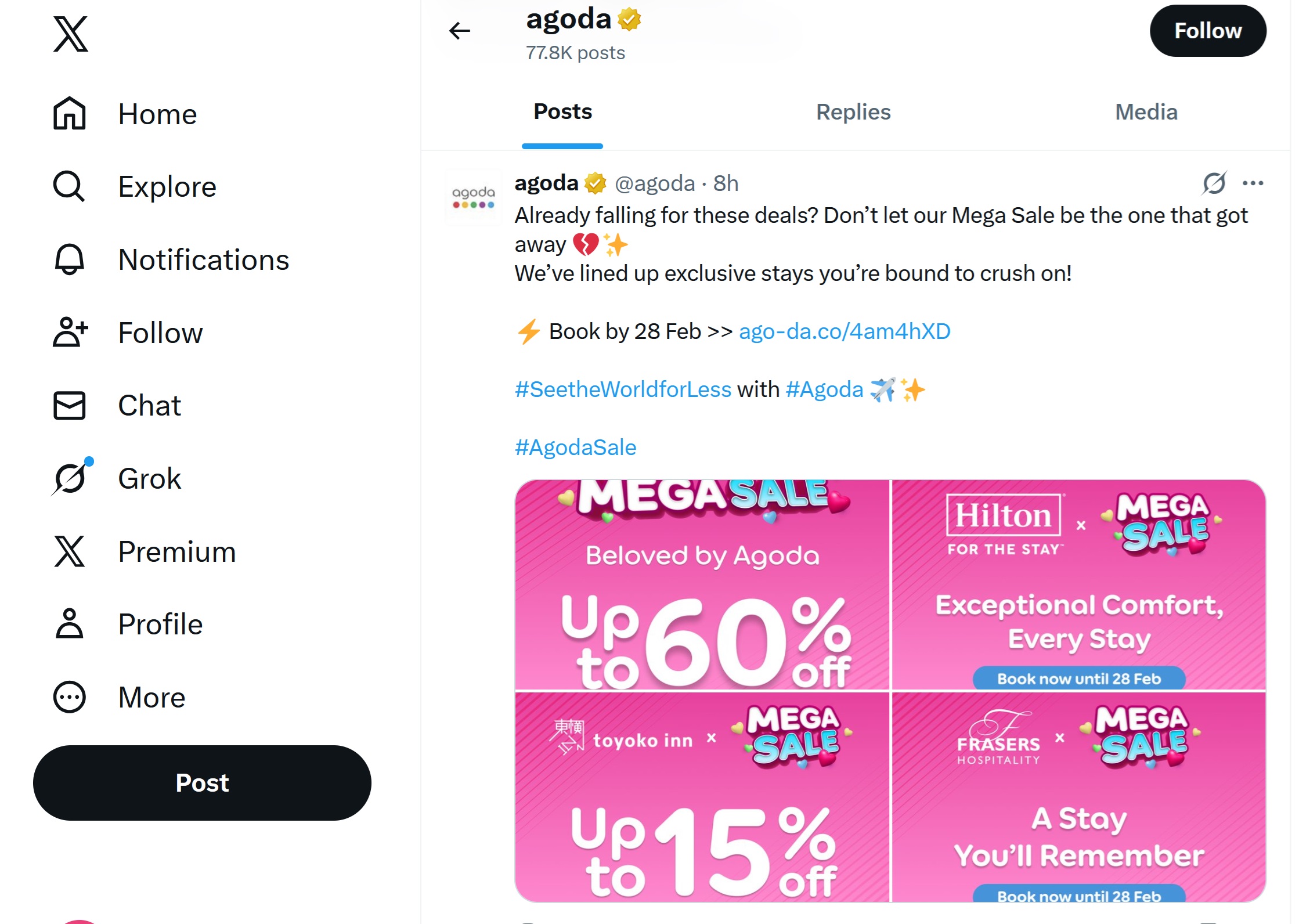Open the ago-da.co booking link
The height and width of the screenshot is (924, 1299).
point(843,331)
